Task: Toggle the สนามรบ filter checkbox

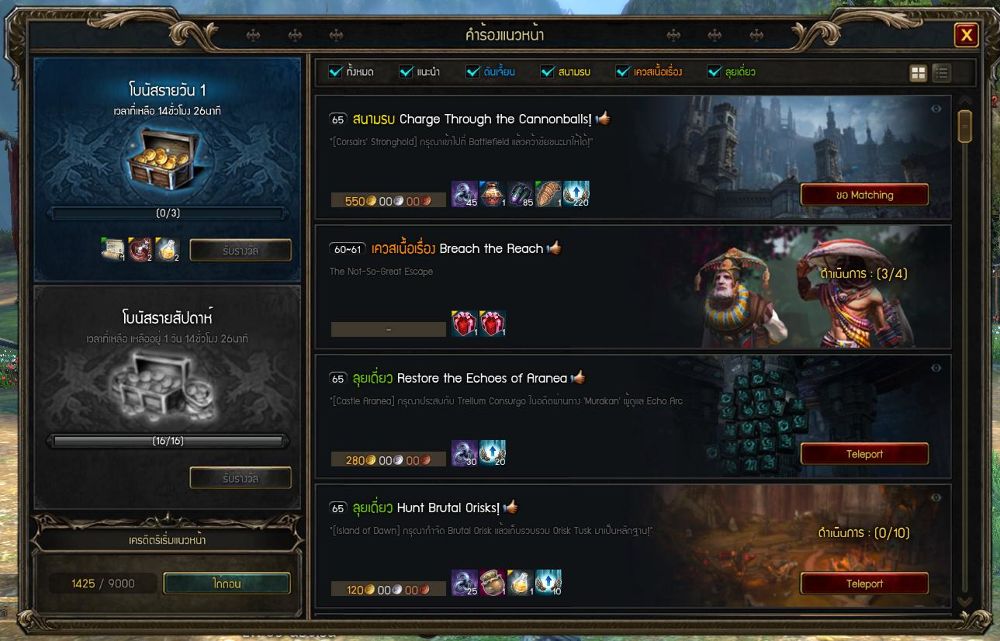Action: point(547,71)
